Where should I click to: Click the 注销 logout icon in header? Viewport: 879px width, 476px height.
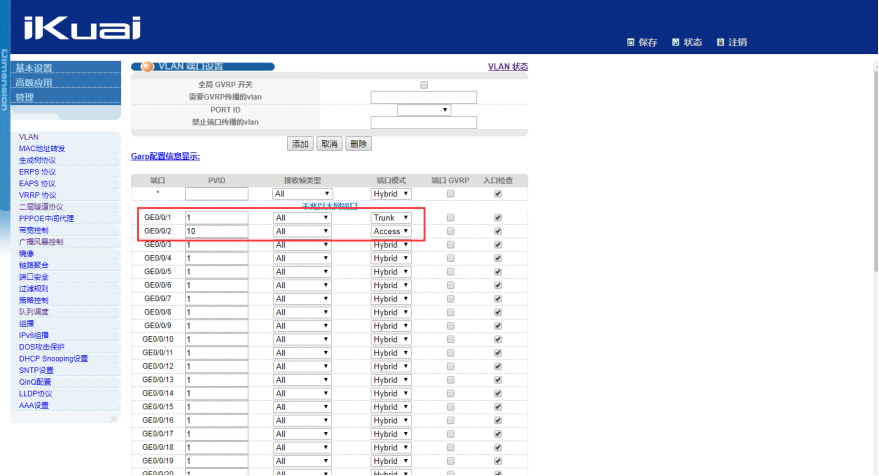tap(720, 42)
